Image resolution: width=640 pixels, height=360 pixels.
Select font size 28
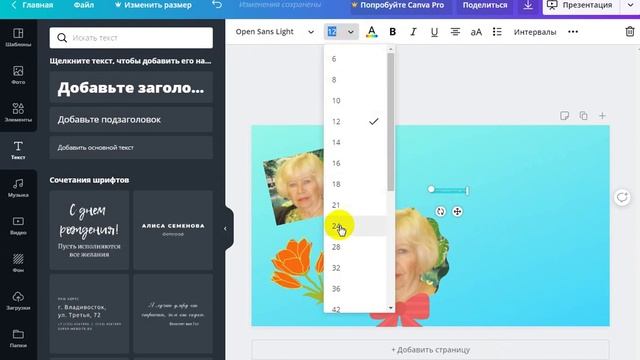tap(355, 247)
